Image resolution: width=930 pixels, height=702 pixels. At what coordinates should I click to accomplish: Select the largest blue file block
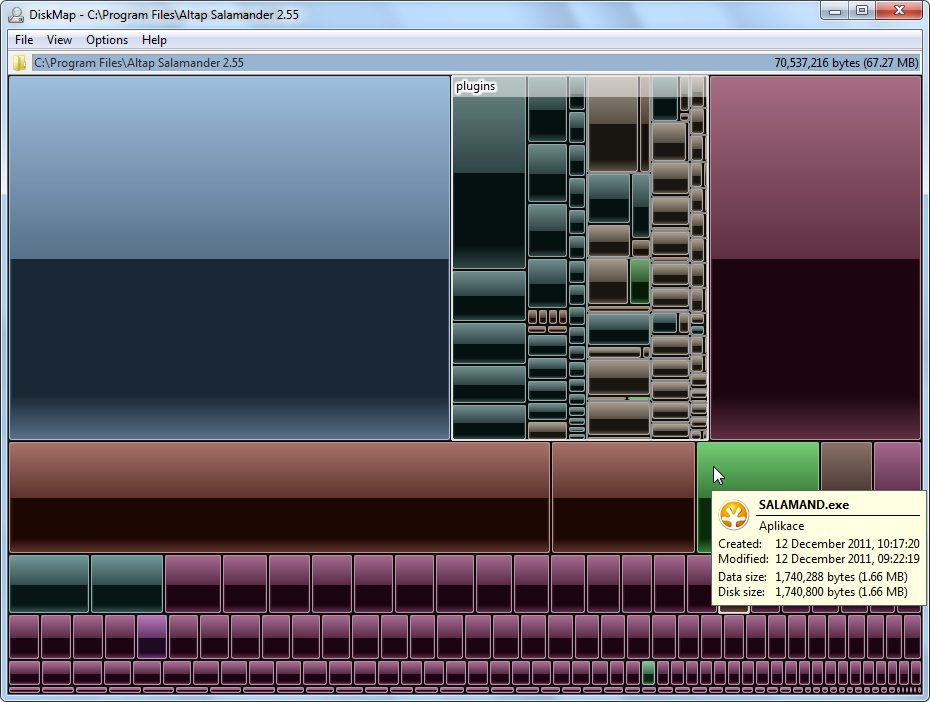click(230, 257)
